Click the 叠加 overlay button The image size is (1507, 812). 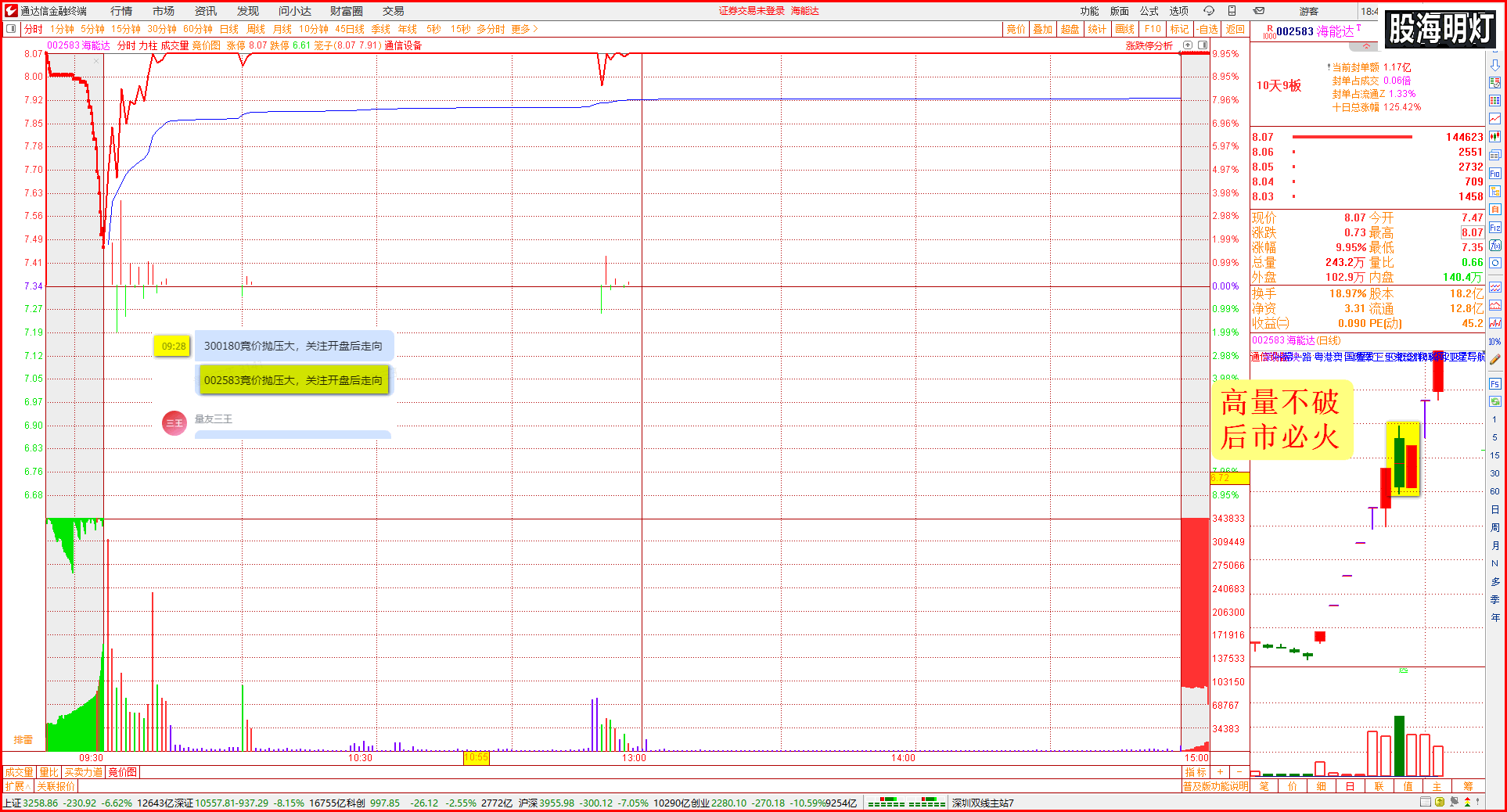pyautogui.click(x=1042, y=29)
